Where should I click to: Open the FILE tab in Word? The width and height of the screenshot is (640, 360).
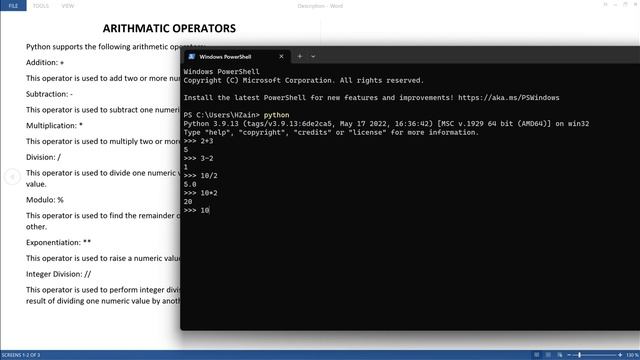(x=13, y=6)
